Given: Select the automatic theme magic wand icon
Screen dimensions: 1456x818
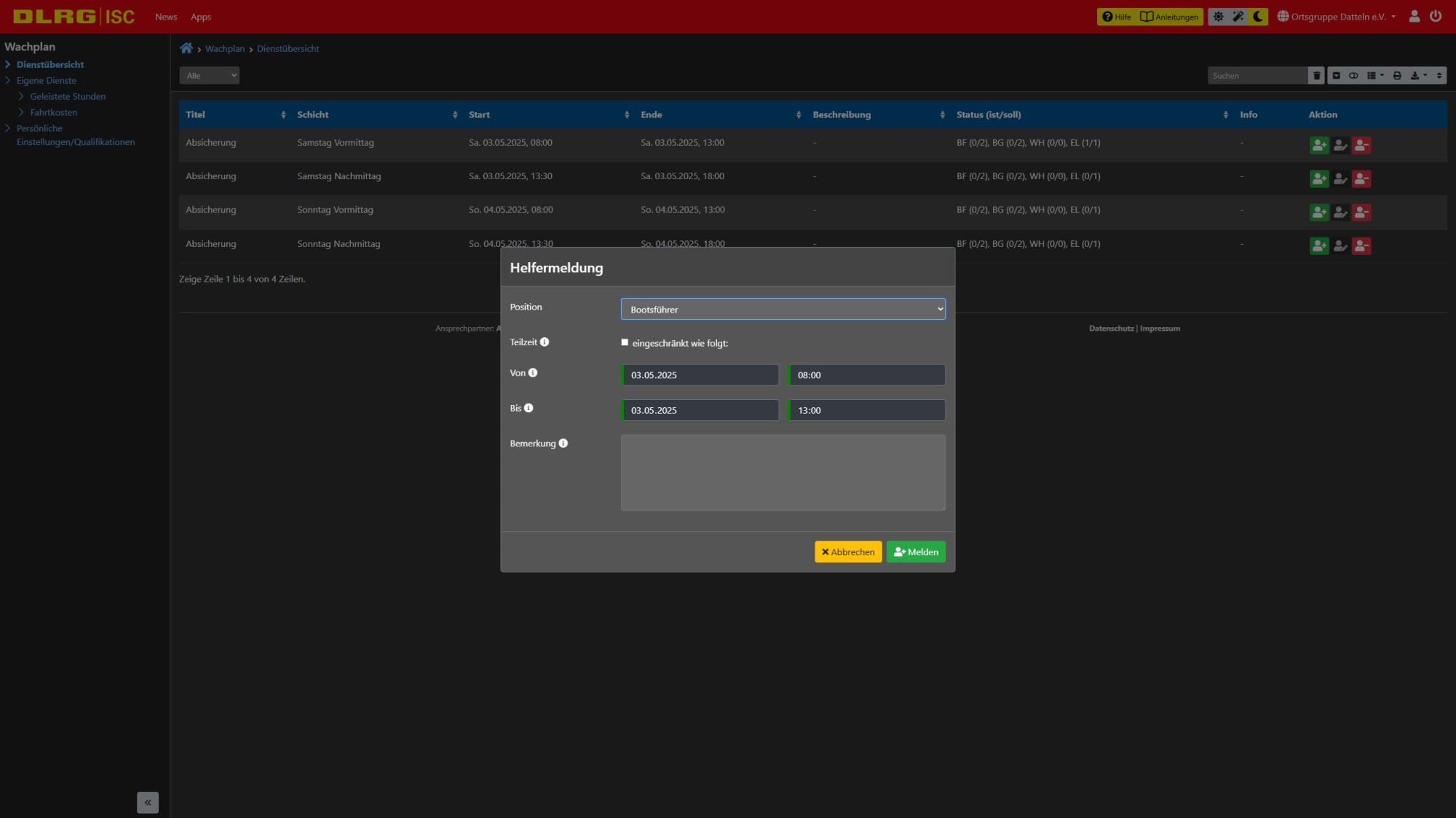Looking at the screenshot, I should click(x=1238, y=16).
